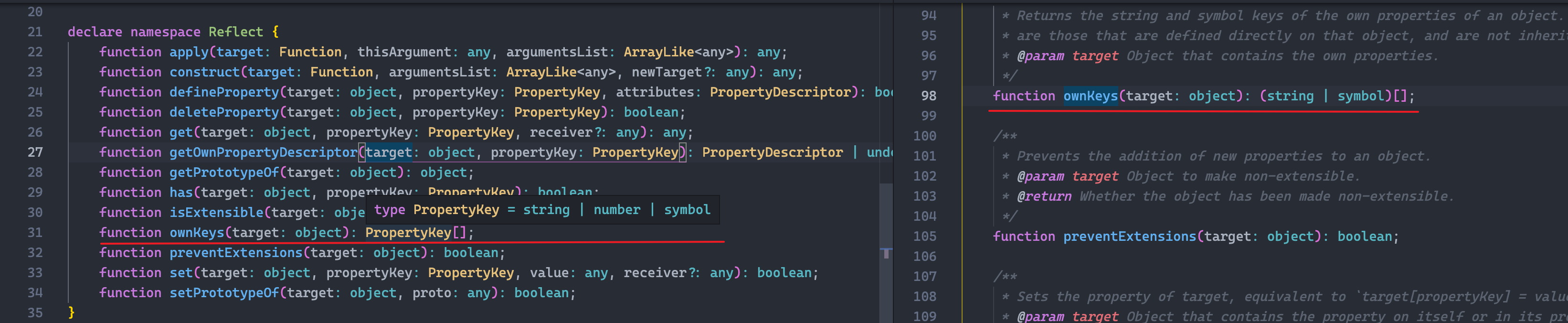Screen dimensions: 1568x323
Task: Click line number 21 in left gutter
Action: coord(35,32)
